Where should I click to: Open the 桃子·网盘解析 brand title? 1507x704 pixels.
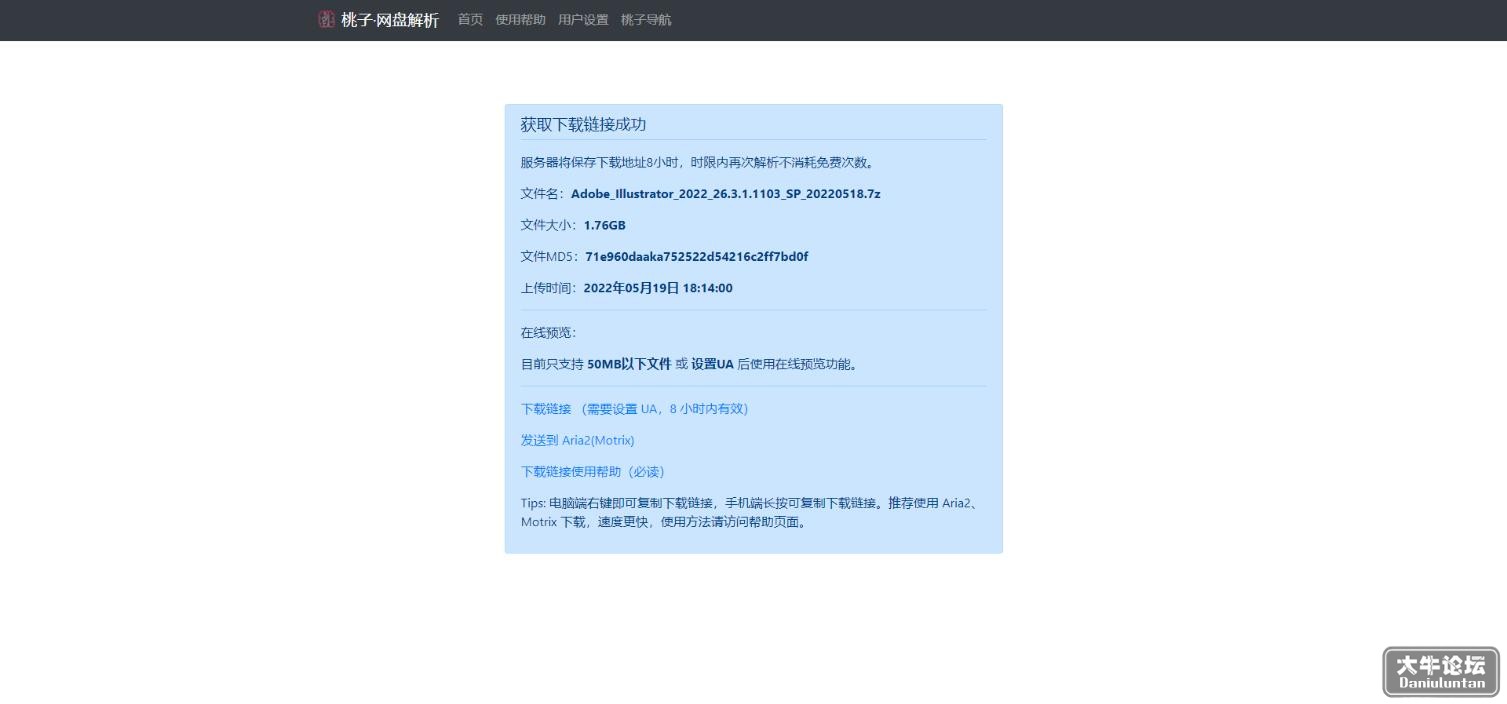390,20
